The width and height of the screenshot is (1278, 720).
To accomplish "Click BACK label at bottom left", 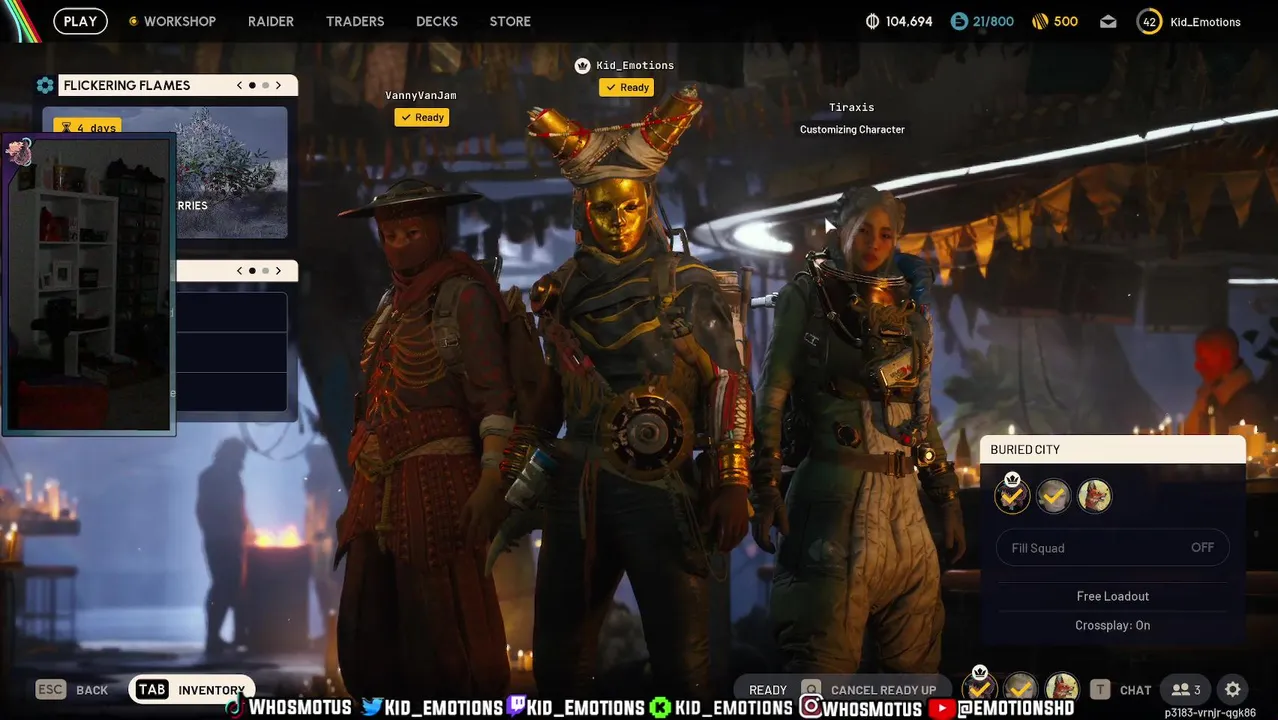I will [92, 690].
